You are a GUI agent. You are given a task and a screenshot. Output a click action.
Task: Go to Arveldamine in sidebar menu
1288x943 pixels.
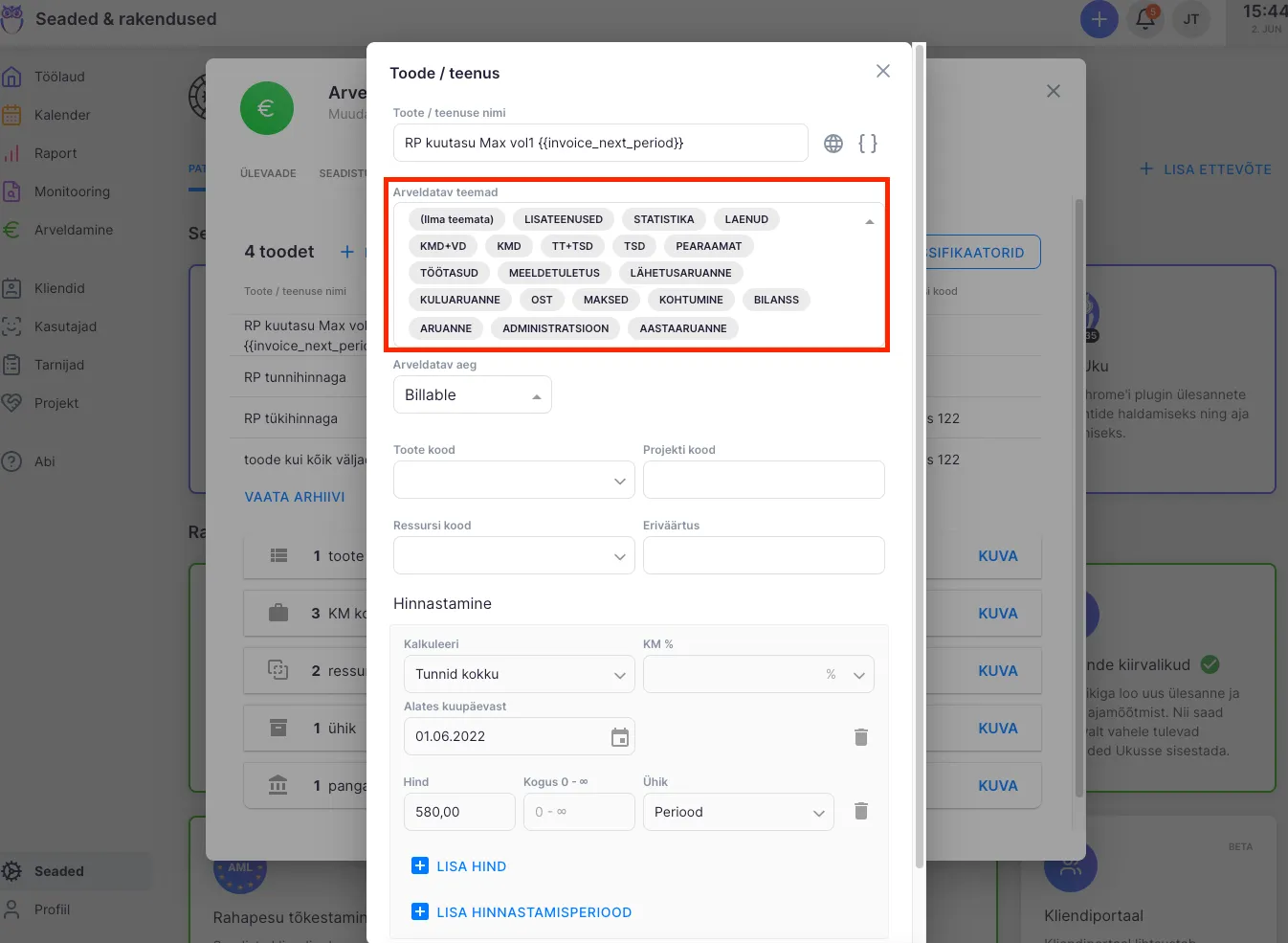click(74, 230)
